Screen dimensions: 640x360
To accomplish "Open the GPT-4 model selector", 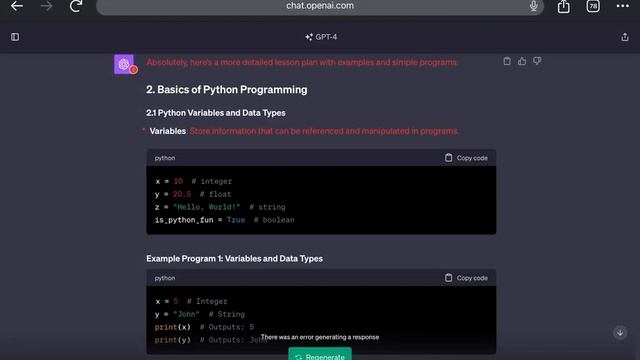I will tap(321, 37).
